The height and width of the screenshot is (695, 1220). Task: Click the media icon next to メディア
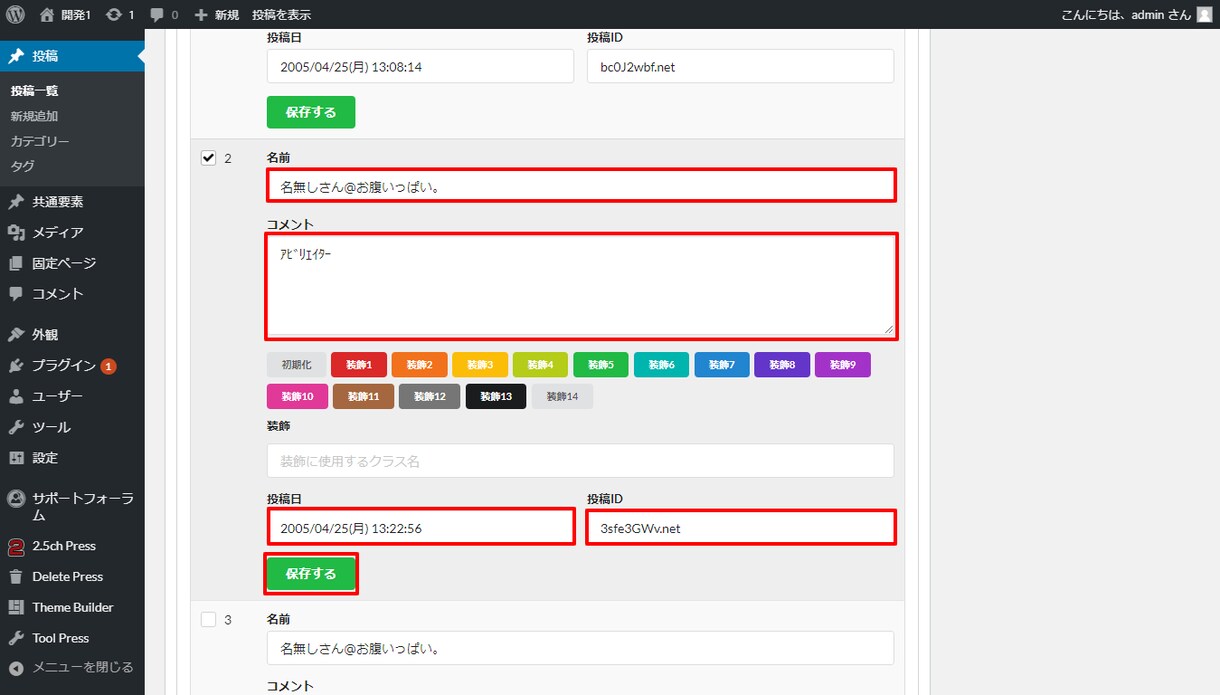click(x=16, y=233)
